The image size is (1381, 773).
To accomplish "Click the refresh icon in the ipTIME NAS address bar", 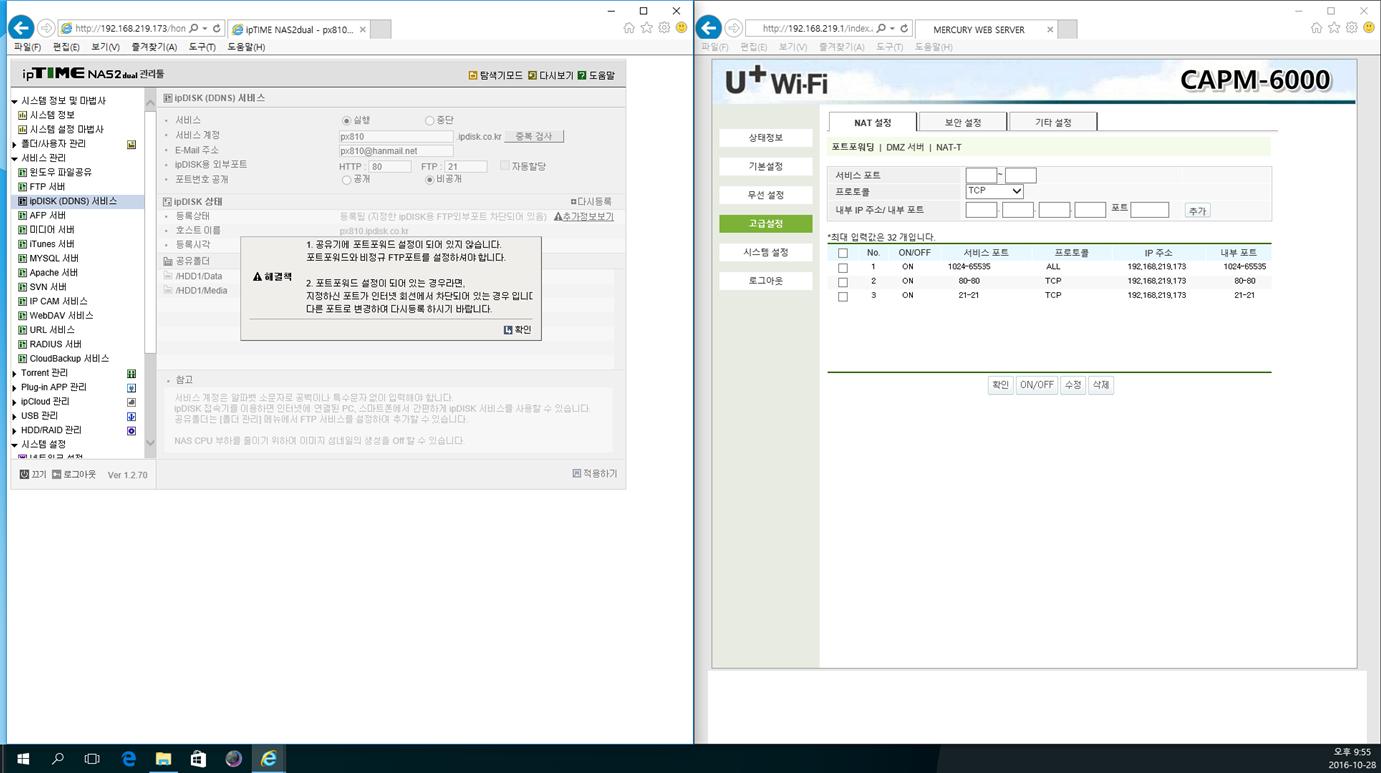I will click(x=216, y=29).
